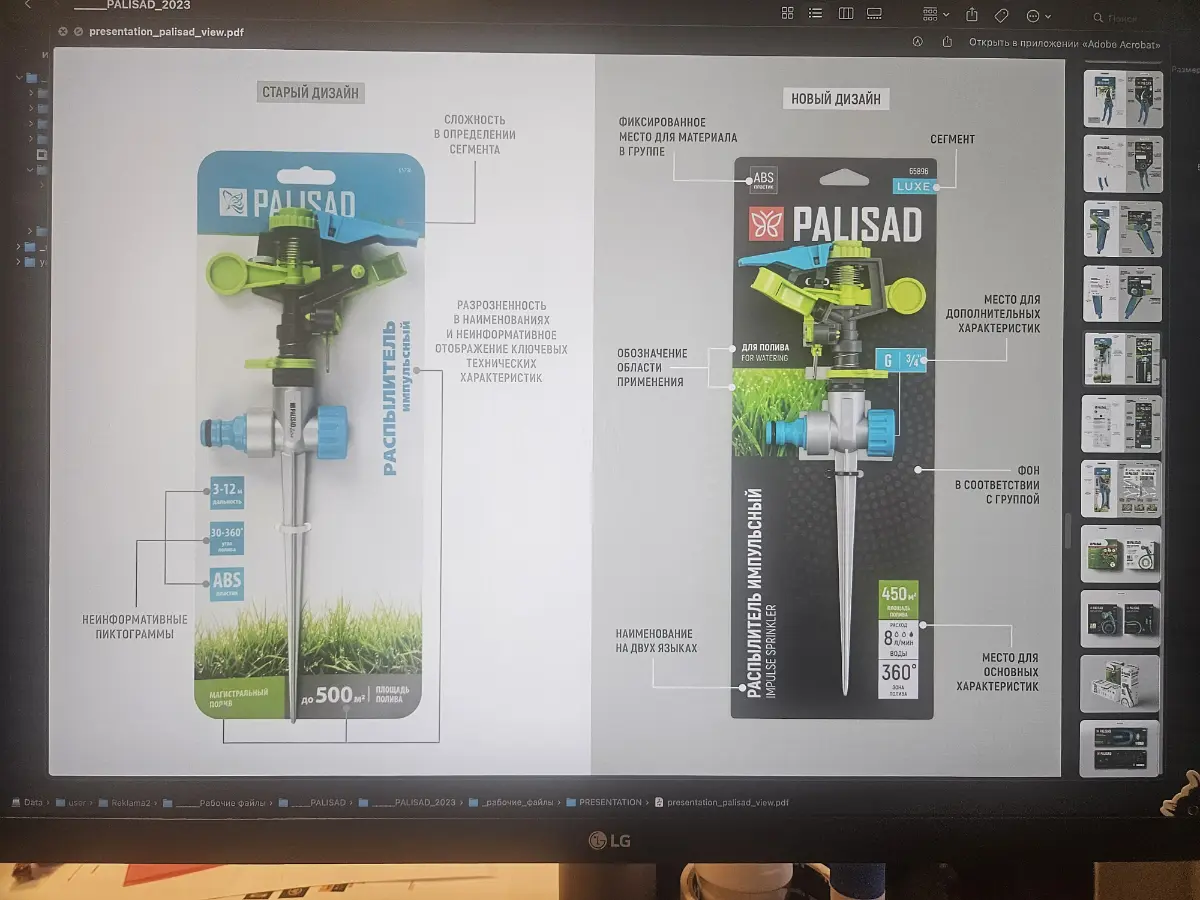Viewport: 1200px width, 900px height.
Task: Select the last visible page thumbnail
Action: (1121, 747)
